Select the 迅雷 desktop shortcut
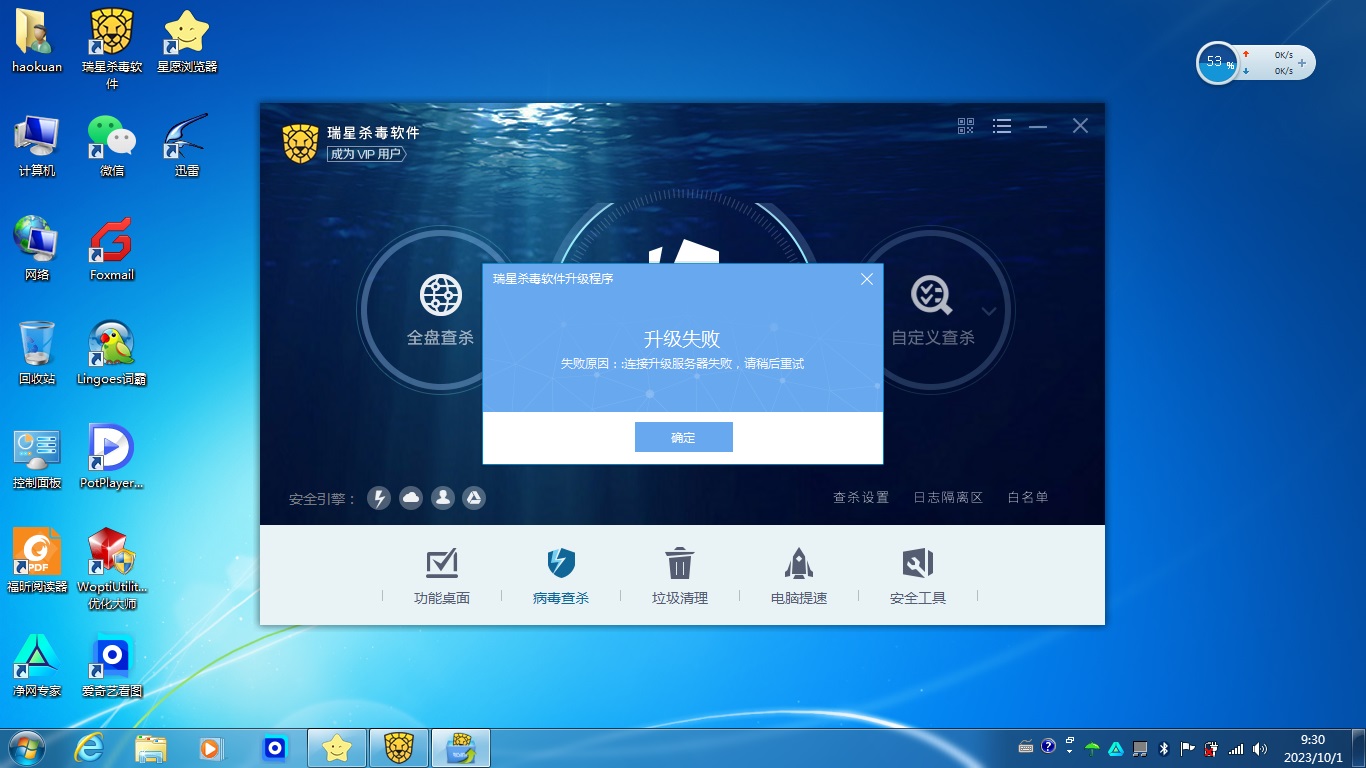Screen dimensions: 1366x768 point(187,145)
